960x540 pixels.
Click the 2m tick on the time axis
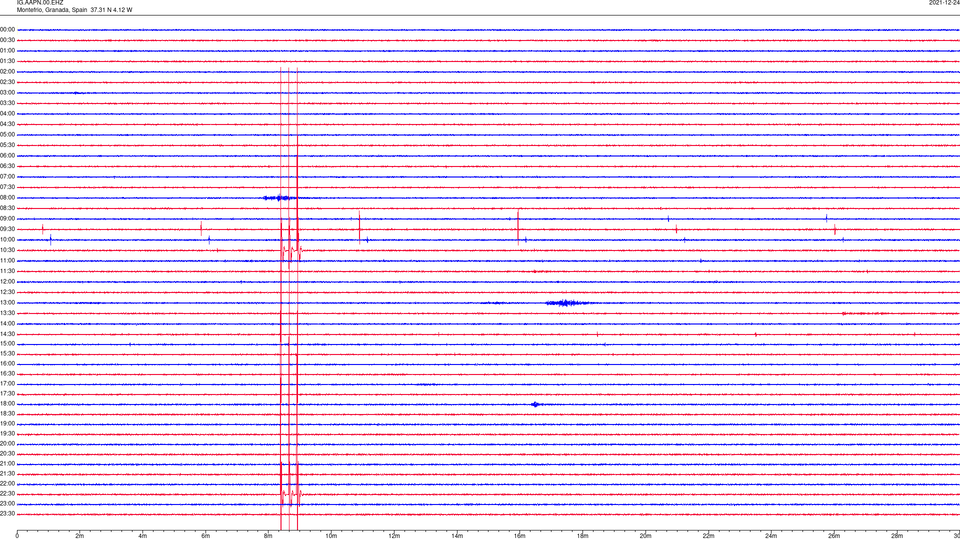tap(80, 536)
